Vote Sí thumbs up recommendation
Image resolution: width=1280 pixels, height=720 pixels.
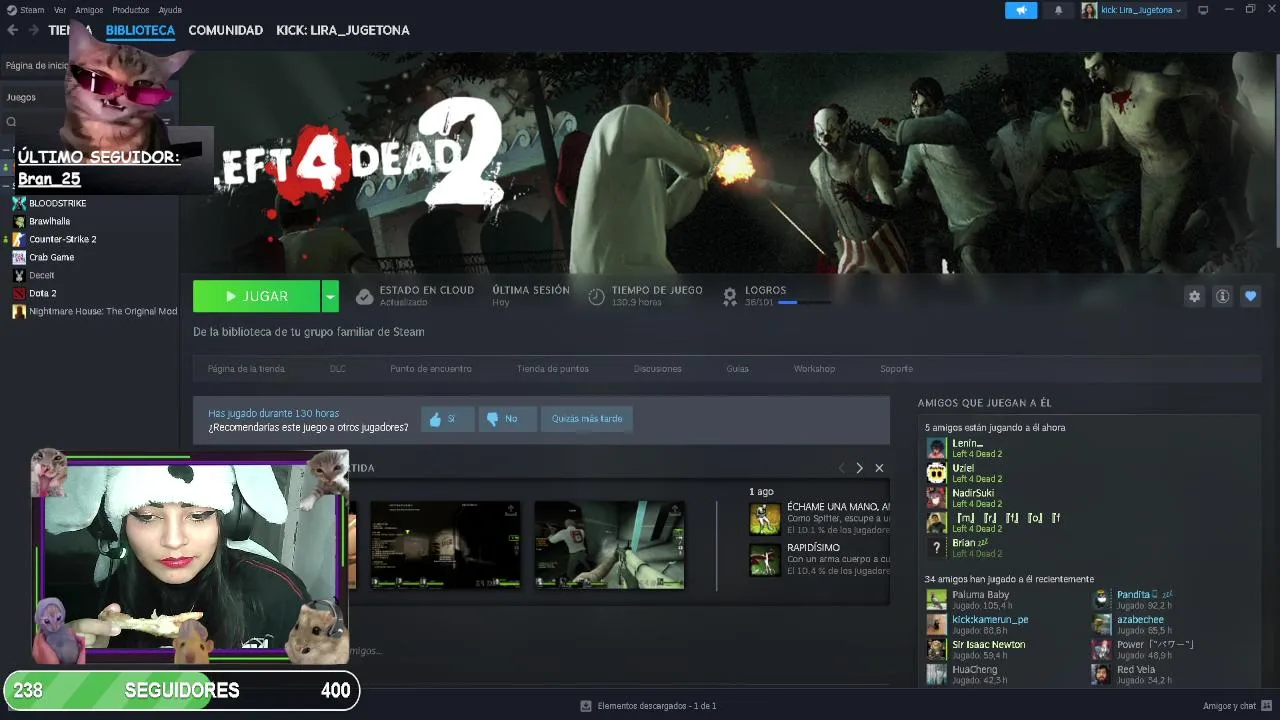click(447, 419)
